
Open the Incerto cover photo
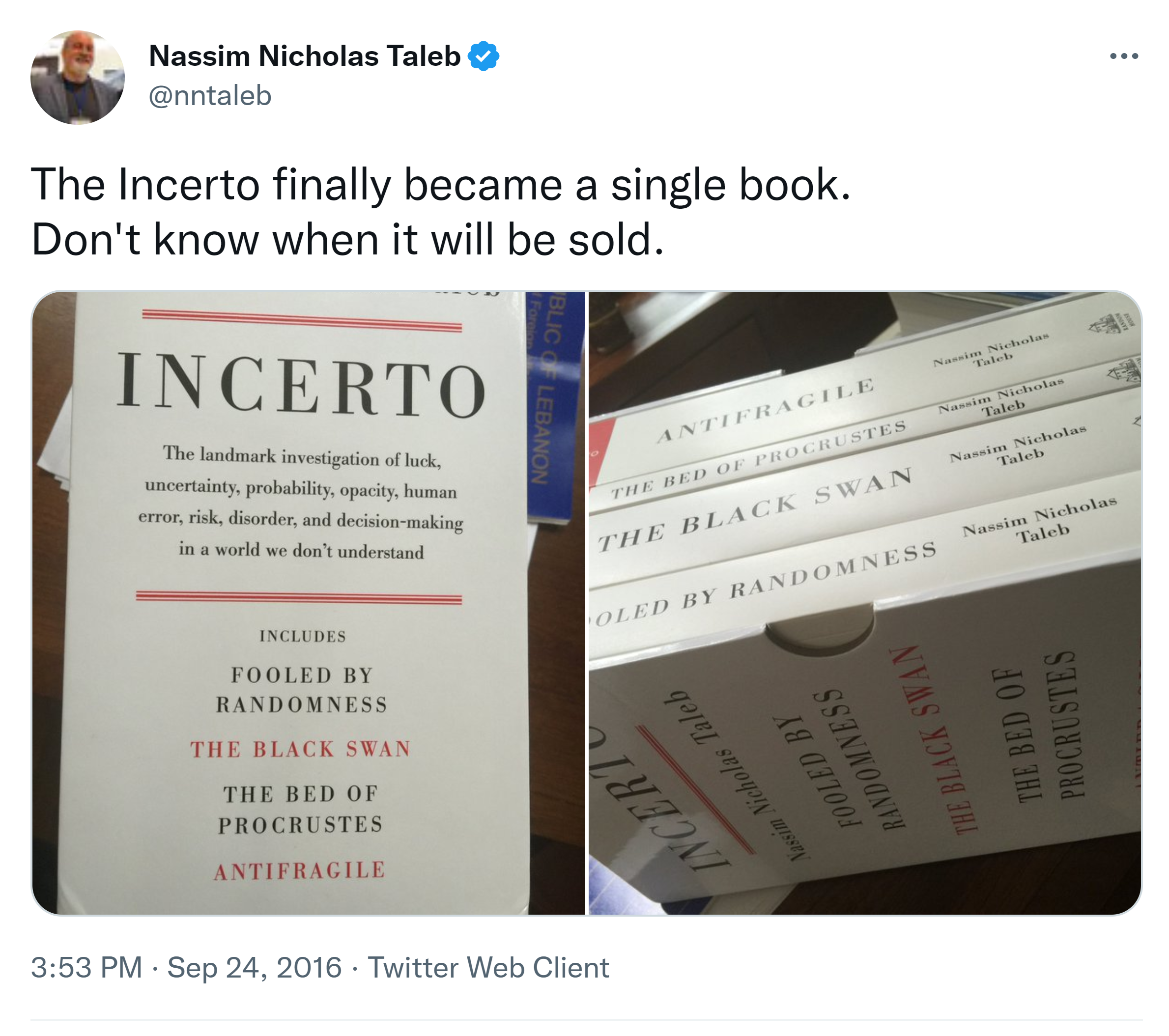pyautogui.click(x=308, y=603)
